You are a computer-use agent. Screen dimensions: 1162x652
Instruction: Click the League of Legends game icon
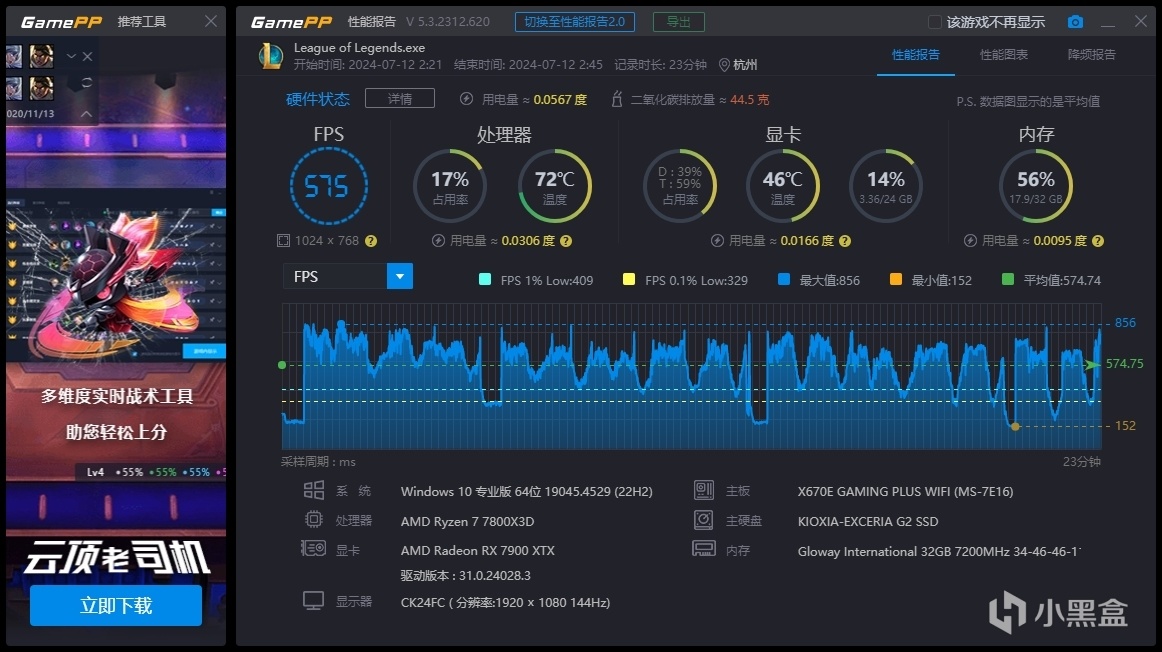[x=270, y=56]
